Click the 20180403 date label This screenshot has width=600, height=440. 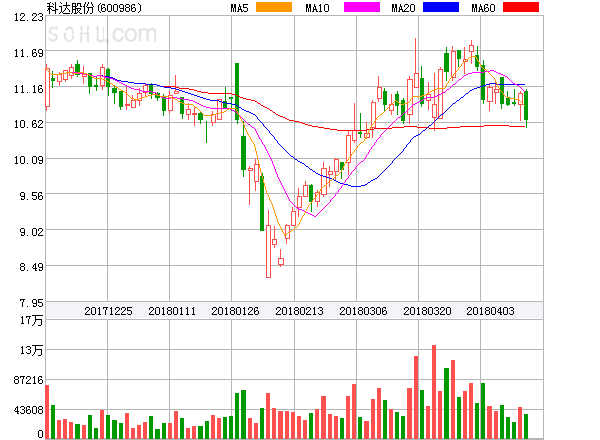(x=490, y=311)
